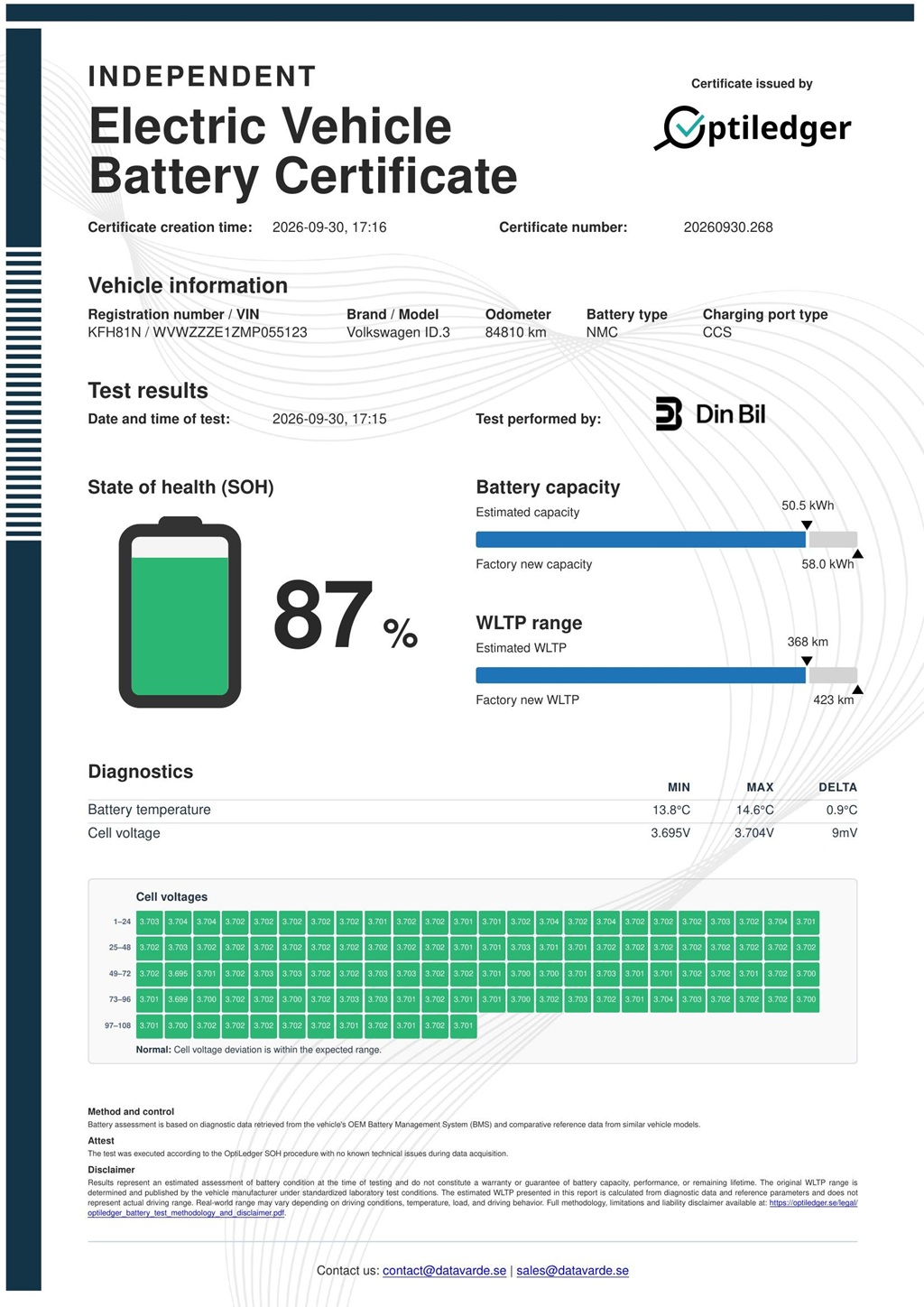Click the Electric Vehicle Battery Certificate title
This screenshot has height=1307, width=924.
tap(303, 151)
